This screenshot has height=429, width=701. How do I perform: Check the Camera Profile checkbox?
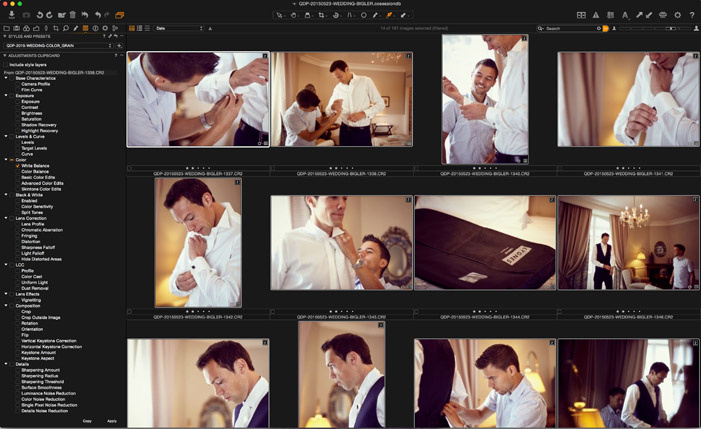[x=17, y=84]
